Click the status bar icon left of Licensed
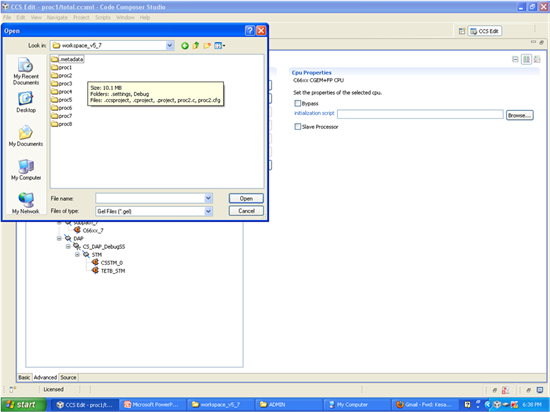The image size is (550, 412). tap(12, 390)
